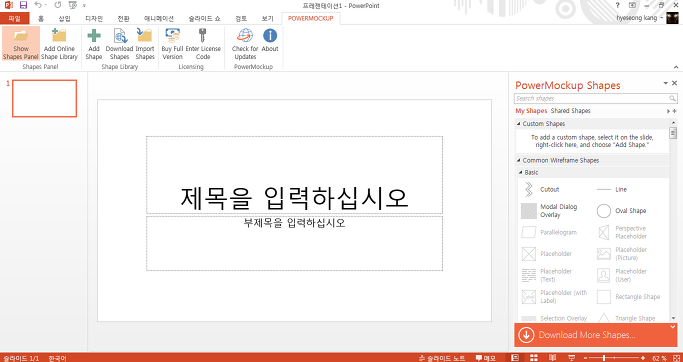Viewport: 683px width, 362px height.
Task: Save presentation with the quick access save icon
Action: tap(24, 5)
